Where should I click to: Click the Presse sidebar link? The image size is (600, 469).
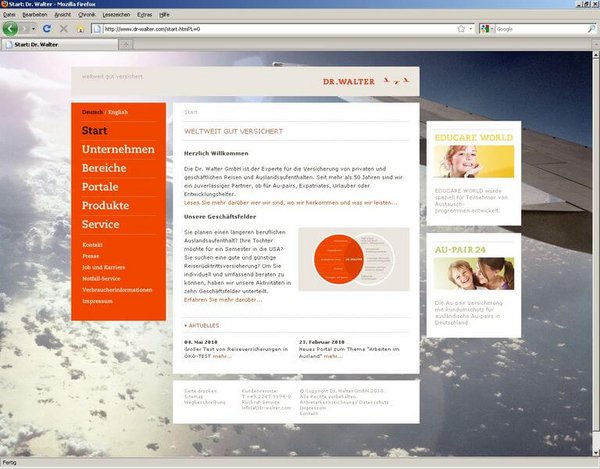coord(91,256)
